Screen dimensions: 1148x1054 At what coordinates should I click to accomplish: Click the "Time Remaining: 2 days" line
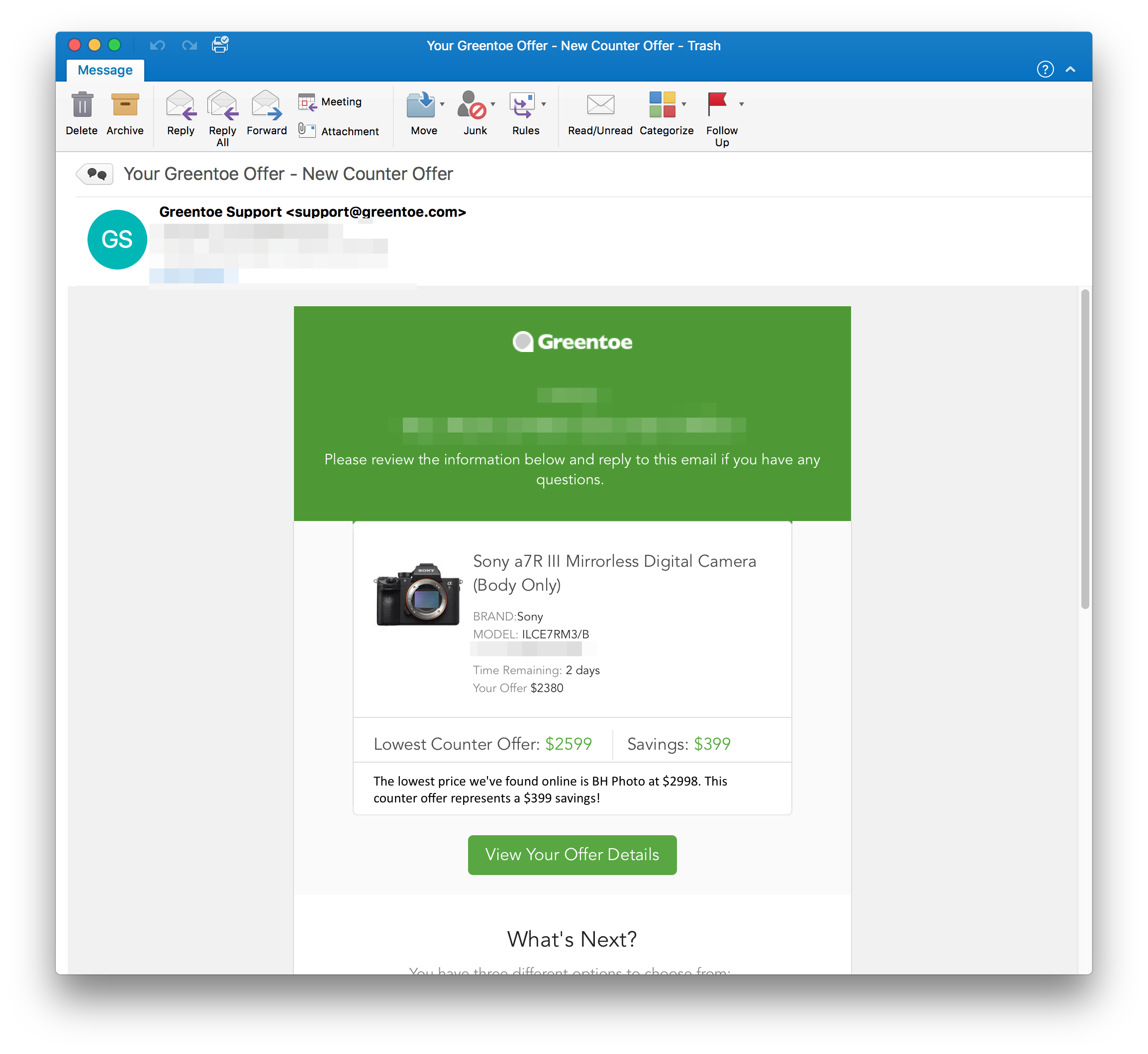536,670
